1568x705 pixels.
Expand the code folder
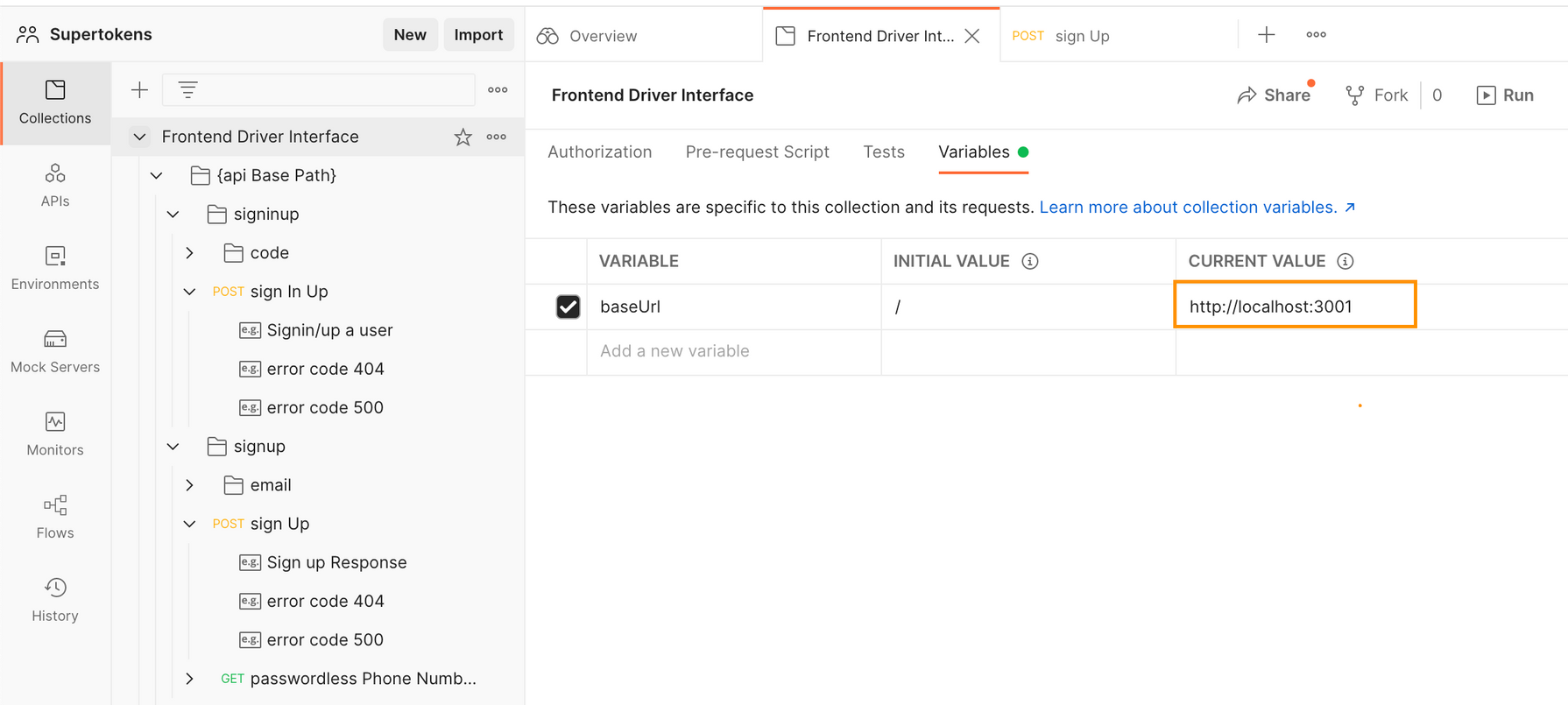coord(190,253)
